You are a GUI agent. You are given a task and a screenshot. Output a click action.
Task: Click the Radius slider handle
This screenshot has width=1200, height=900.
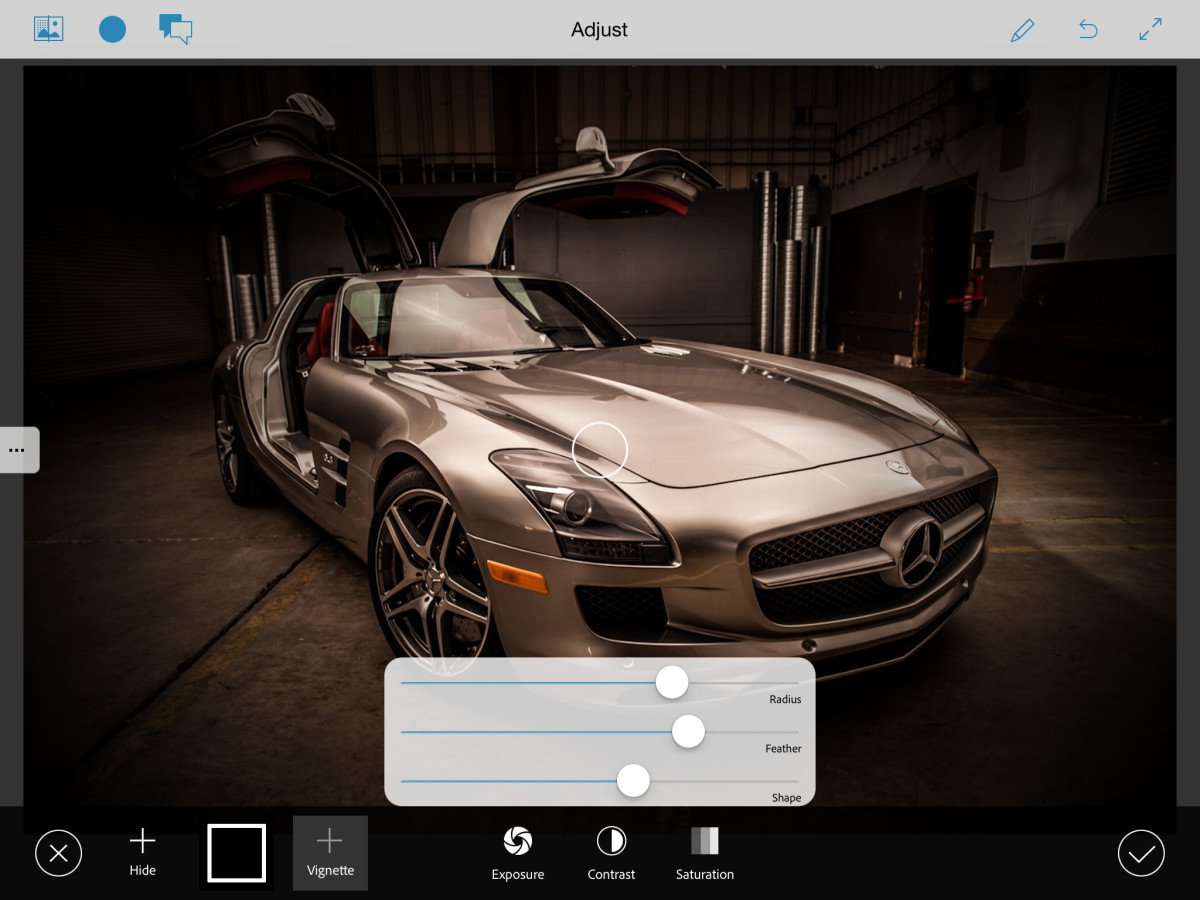pyautogui.click(x=672, y=681)
